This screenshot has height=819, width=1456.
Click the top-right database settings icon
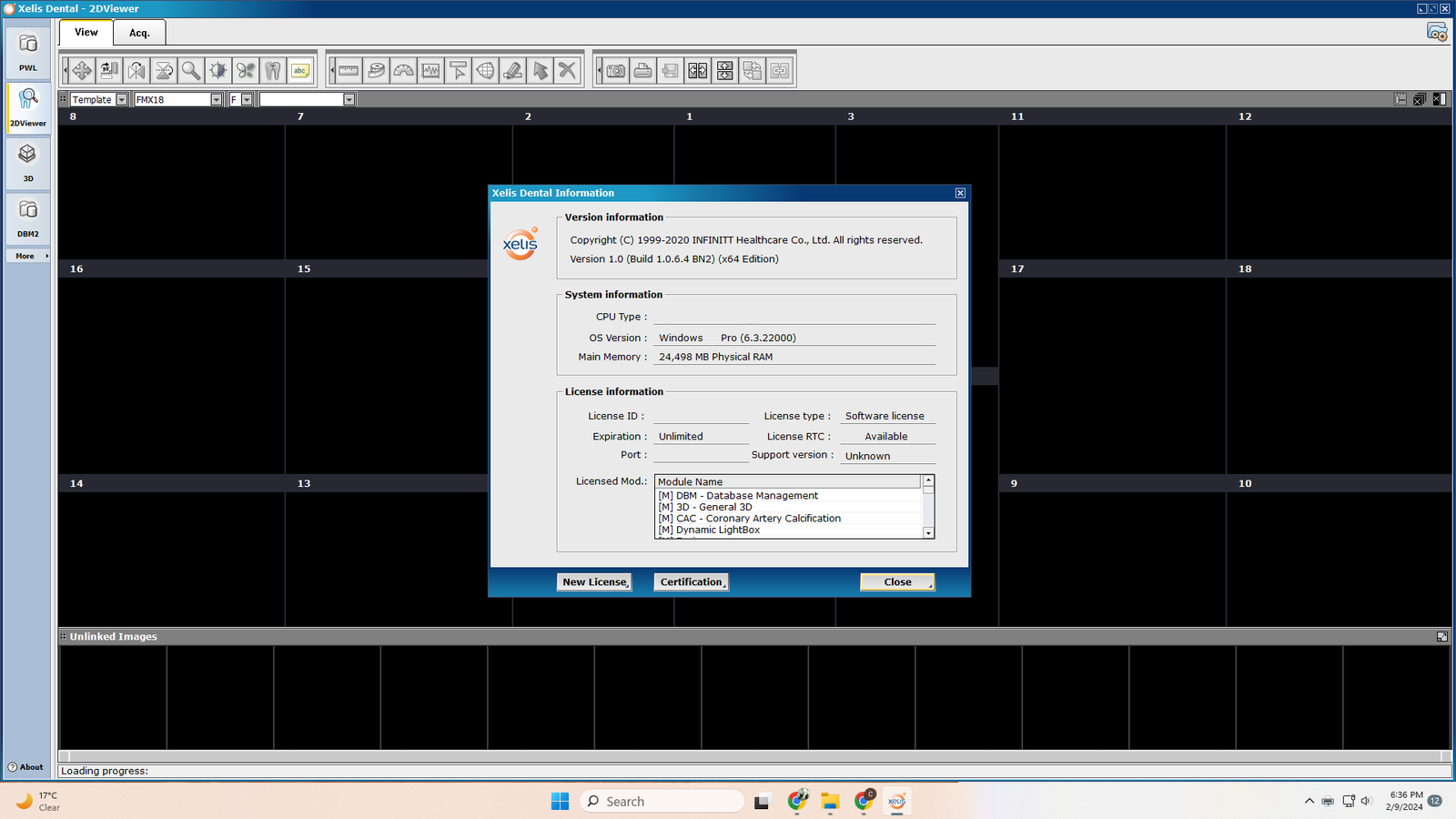pos(1437,32)
